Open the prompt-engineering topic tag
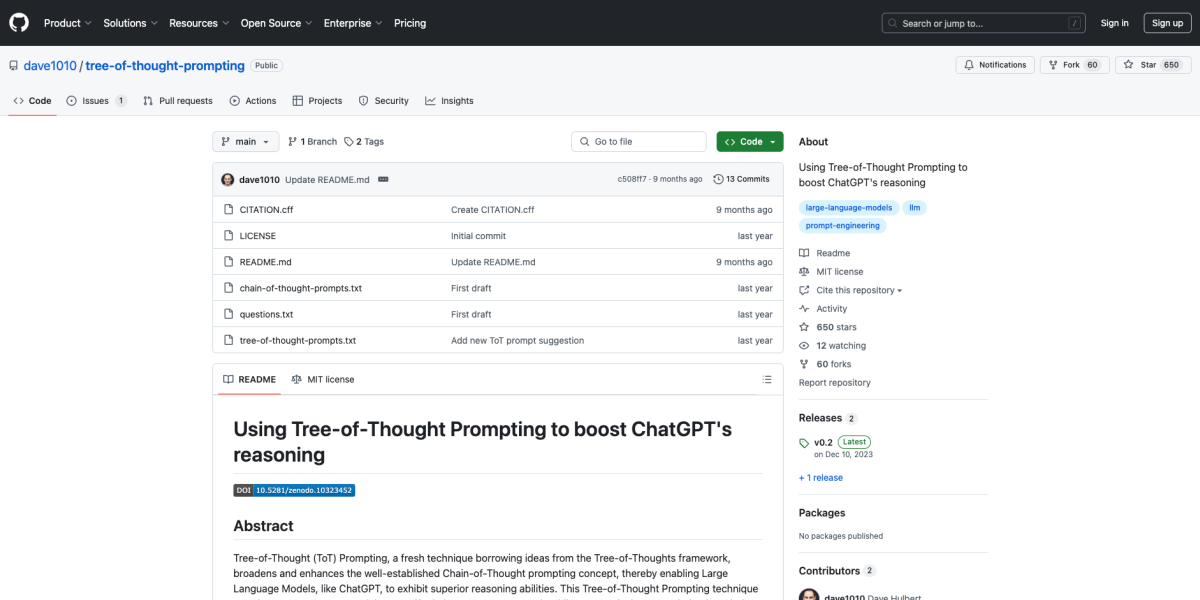Image resolution: width=1200 pixels, height=600 pixels. [843, 226]
